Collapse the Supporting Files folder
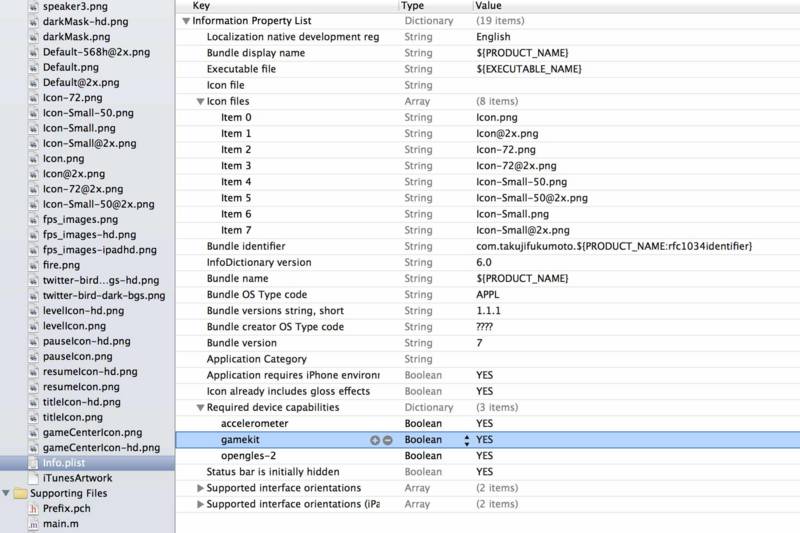Screen dimensions: 800x533 (x=6, y=493)
